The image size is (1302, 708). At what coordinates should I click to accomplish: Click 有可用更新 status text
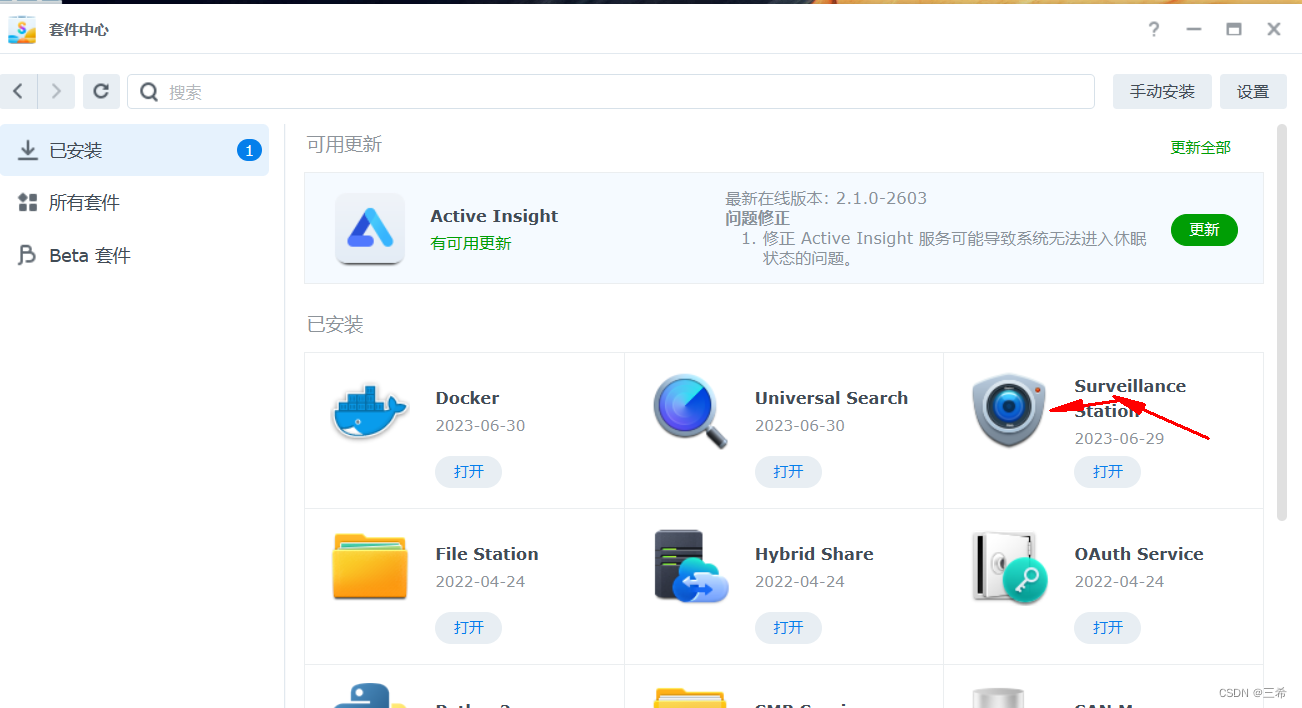[471, 243]
